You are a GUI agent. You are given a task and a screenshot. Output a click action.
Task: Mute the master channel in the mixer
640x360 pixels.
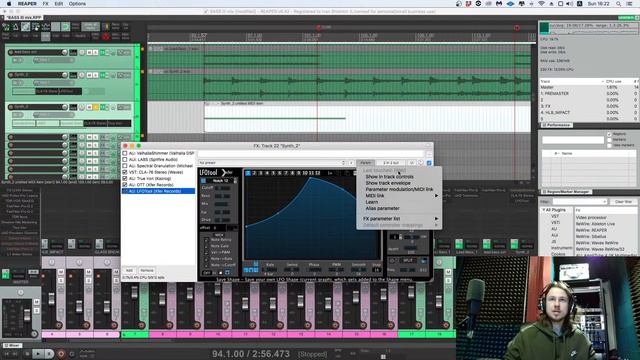coord(36,302)
